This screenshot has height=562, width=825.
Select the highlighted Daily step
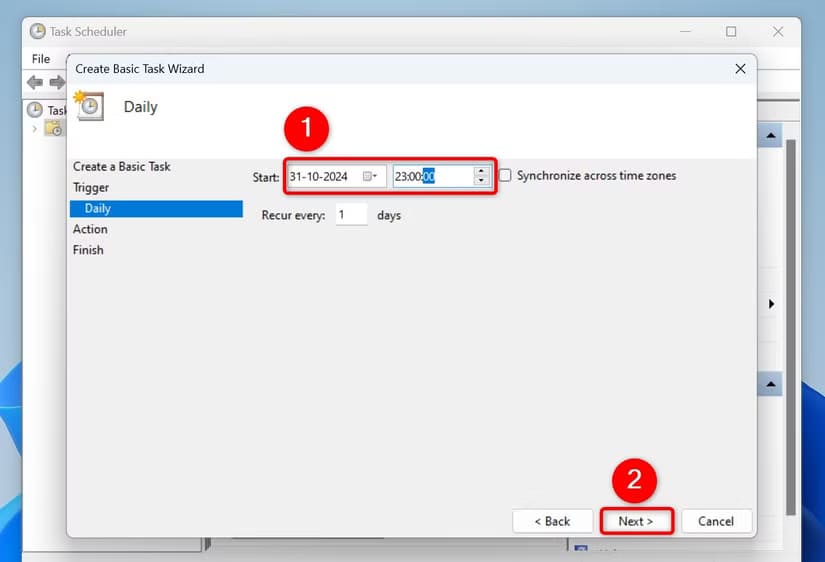[x=156, y=208]
